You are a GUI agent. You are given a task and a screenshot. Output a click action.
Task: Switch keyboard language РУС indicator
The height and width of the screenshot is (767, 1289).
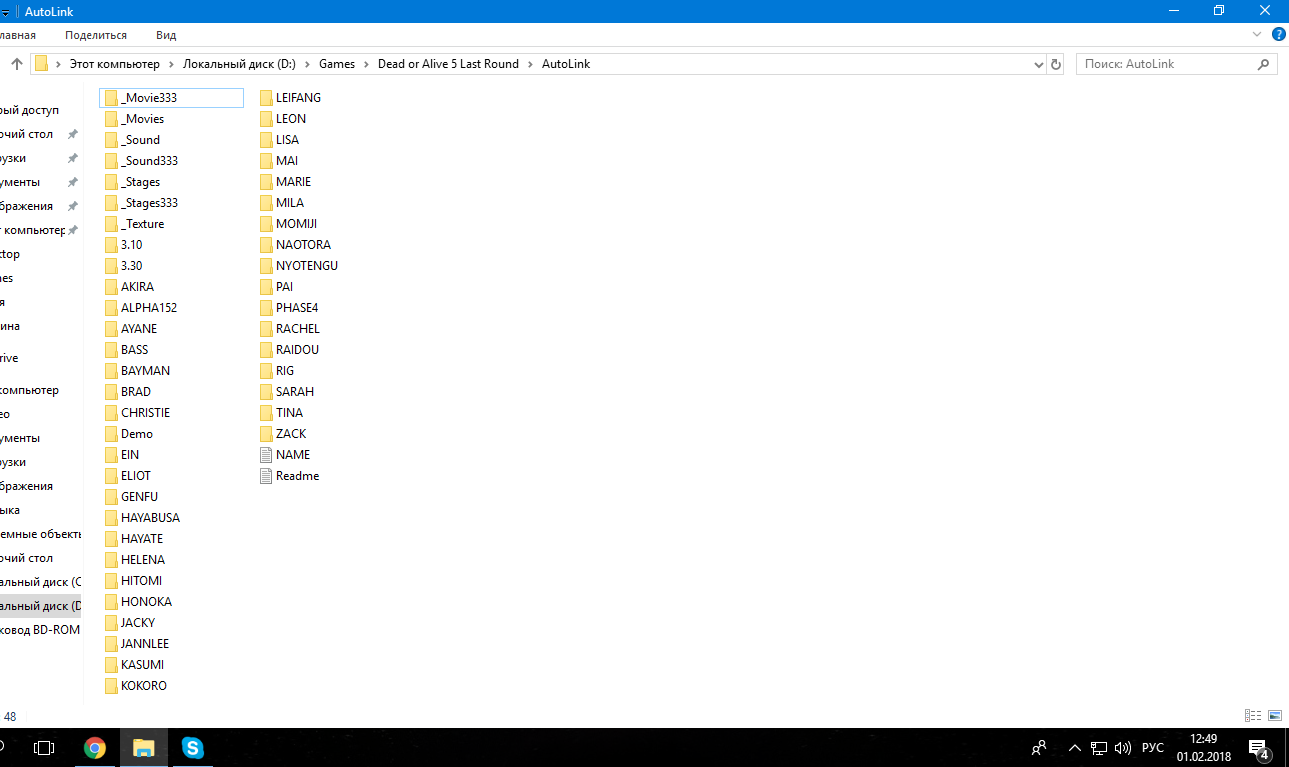point(1153,748)
